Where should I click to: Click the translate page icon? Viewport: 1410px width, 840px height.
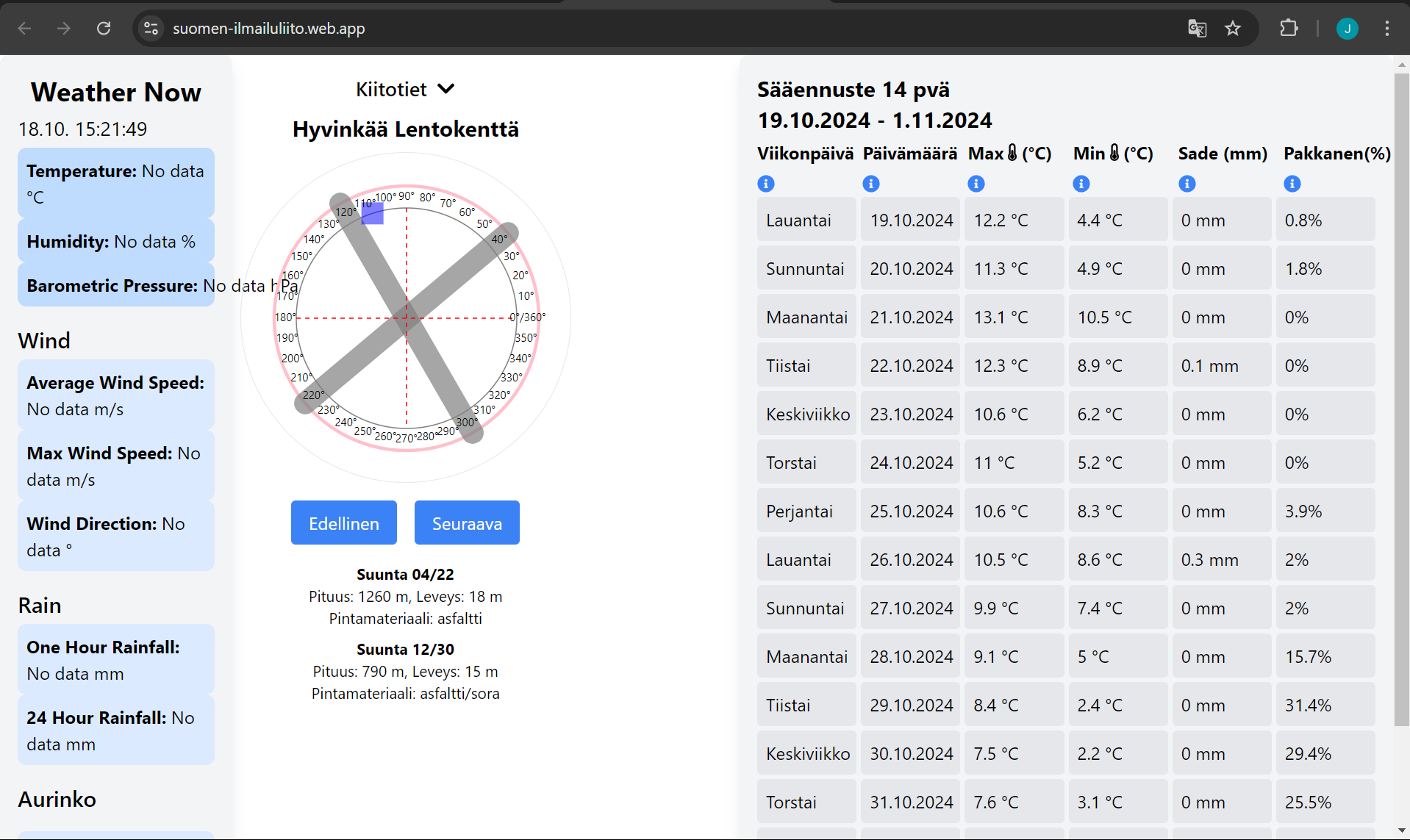click(x=1197, y=29)
